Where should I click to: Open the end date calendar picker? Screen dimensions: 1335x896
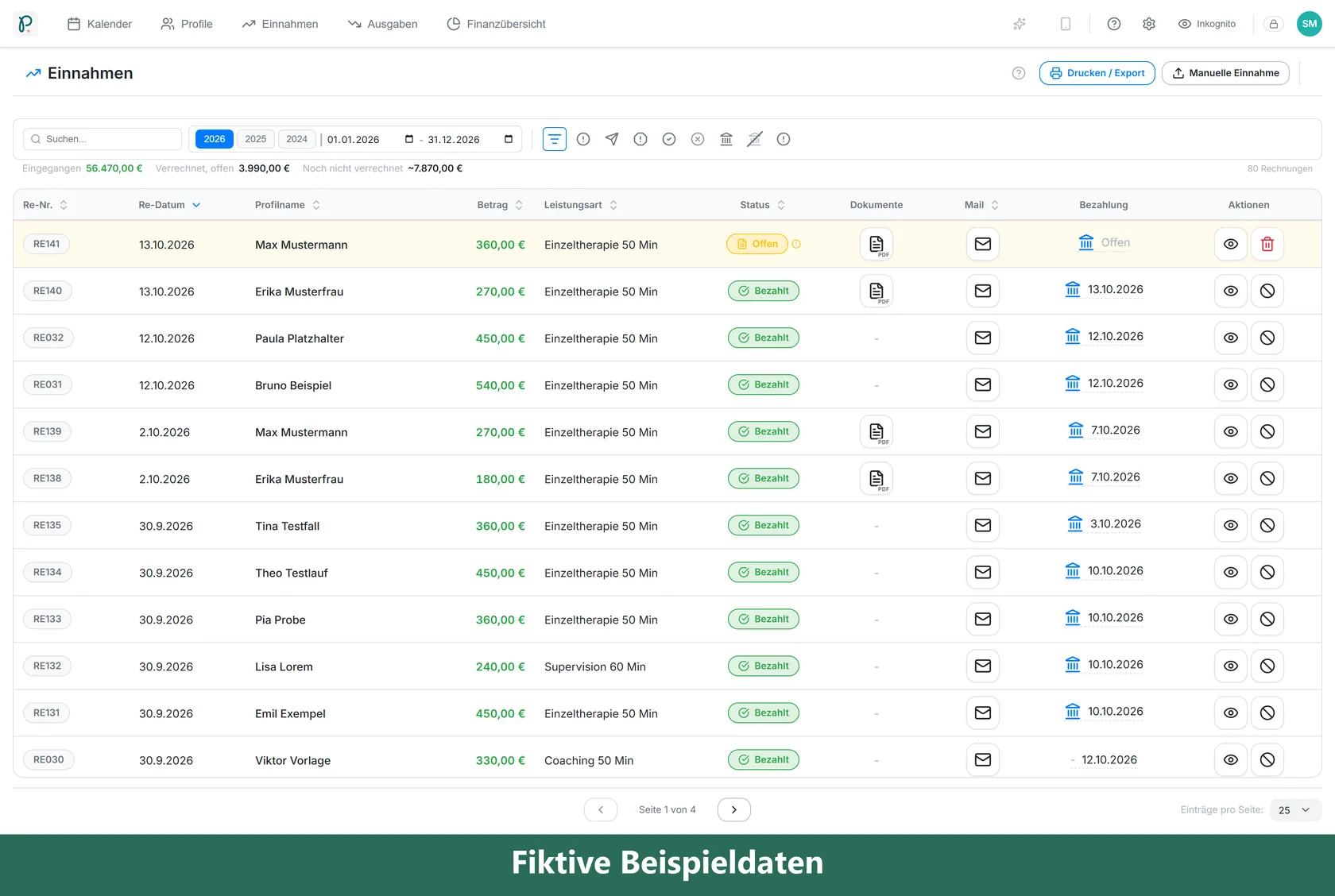(x=509, y=139)
